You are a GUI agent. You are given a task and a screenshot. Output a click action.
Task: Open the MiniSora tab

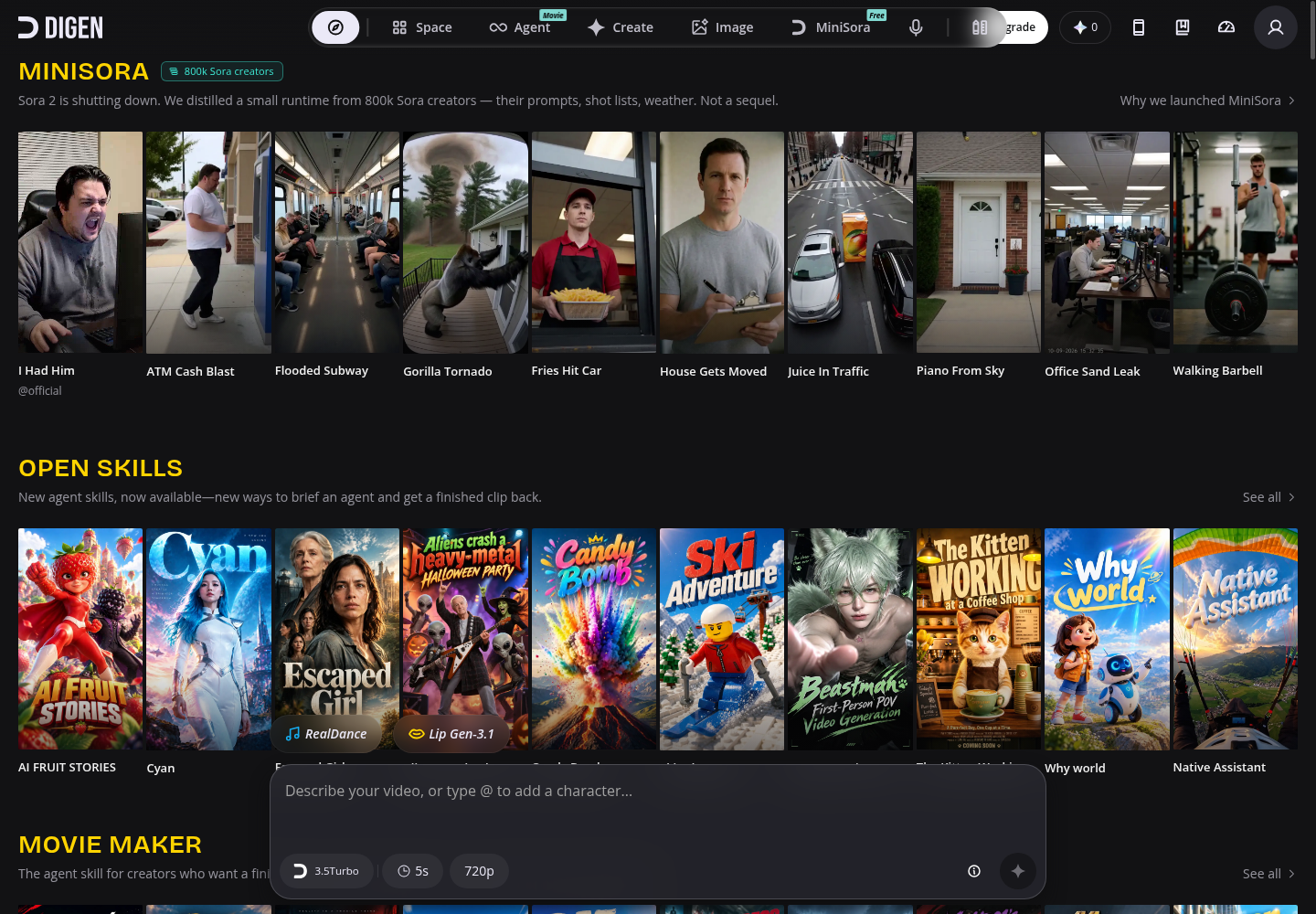(830, 27)
